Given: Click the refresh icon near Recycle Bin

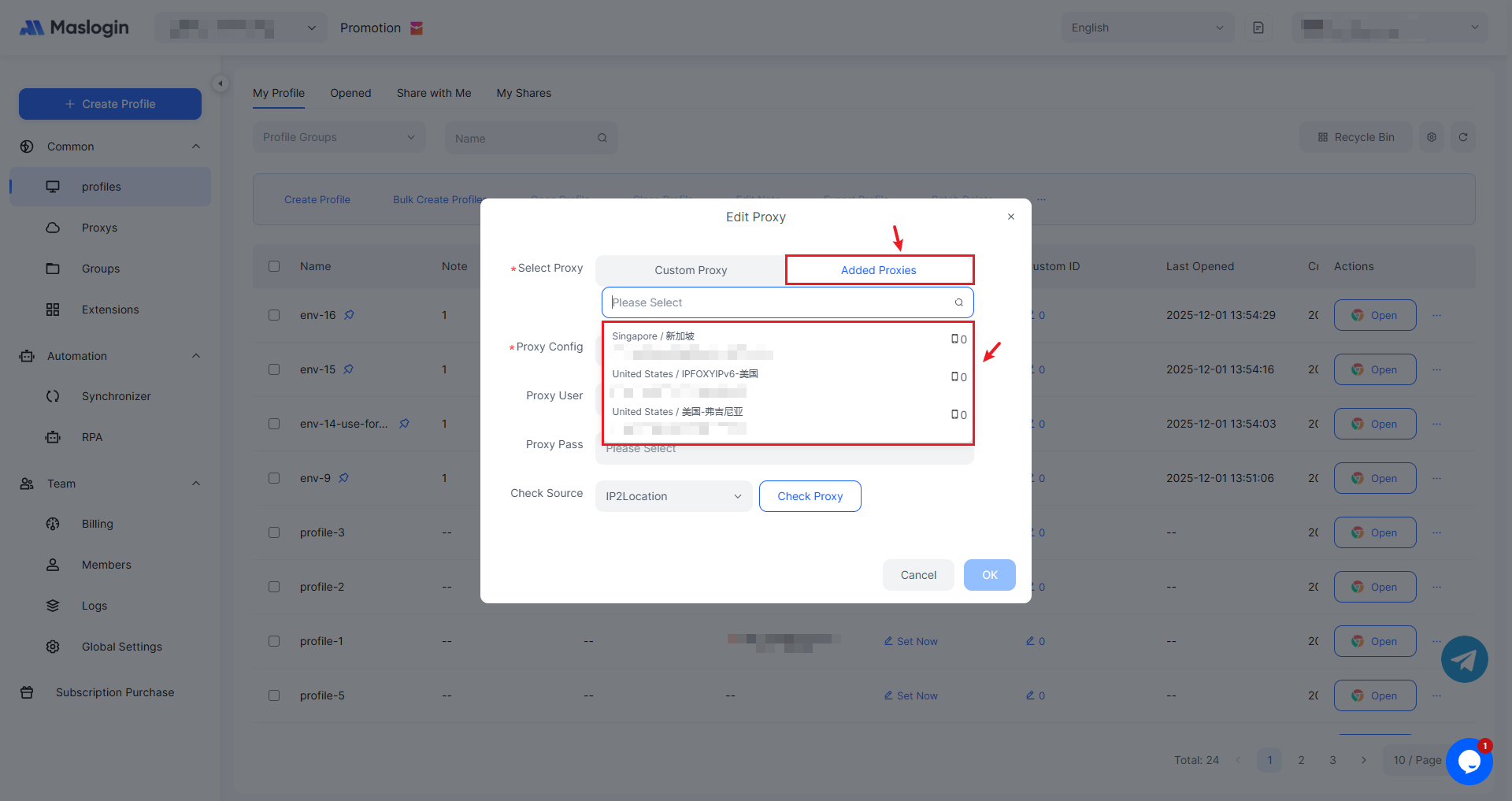Looking at the screenshot, I should click(1462, 137).
